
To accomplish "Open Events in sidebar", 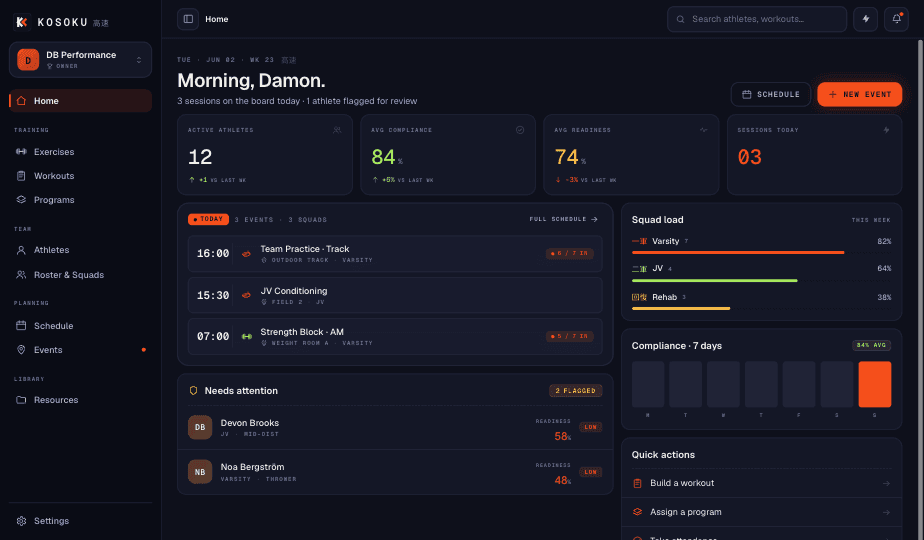I will click(81, 350).
